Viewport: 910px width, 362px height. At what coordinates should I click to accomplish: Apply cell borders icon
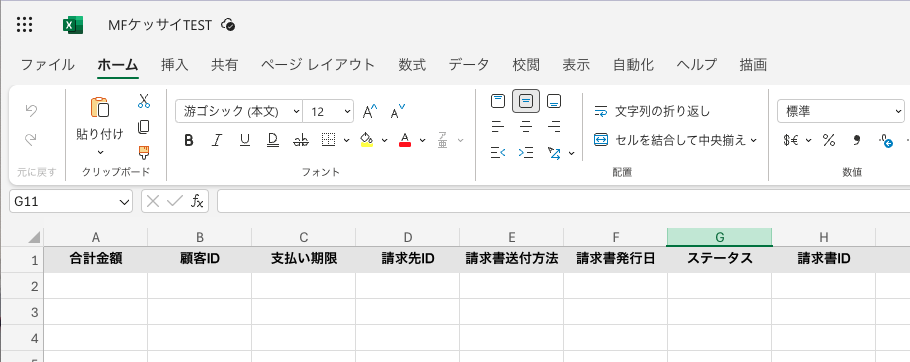coord(329,140)
